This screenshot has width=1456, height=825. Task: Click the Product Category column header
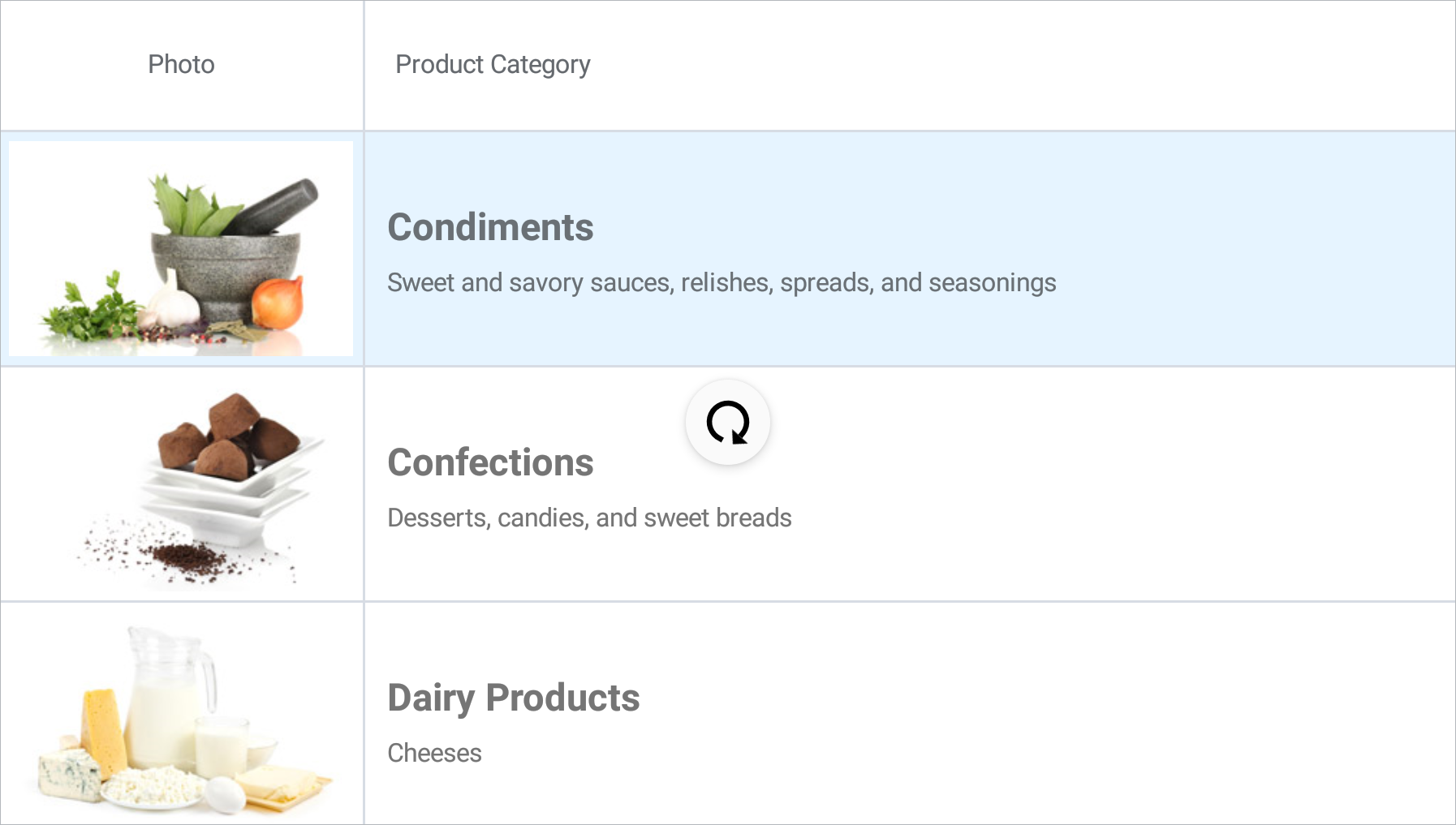492,64
